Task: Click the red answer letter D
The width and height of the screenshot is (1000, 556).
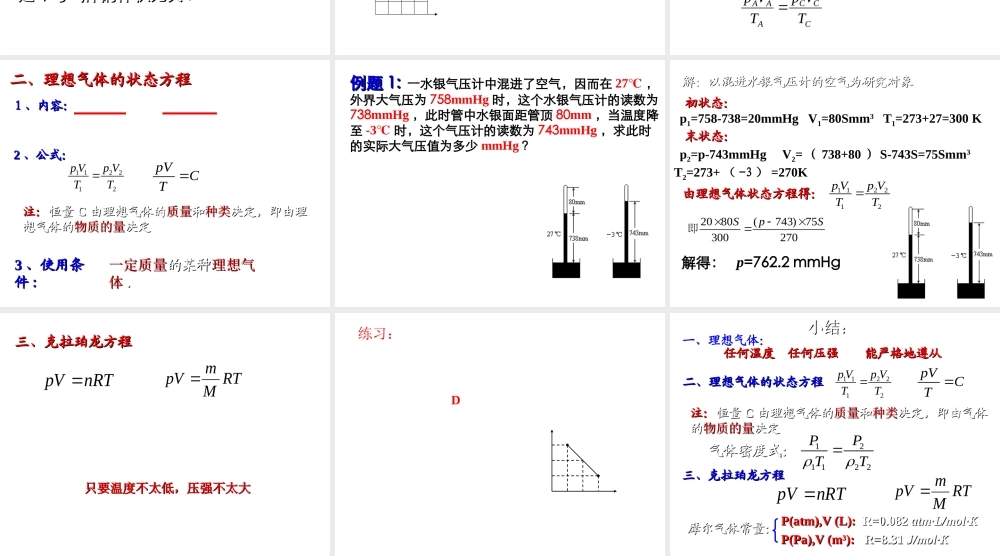Action: click(455, 400)
